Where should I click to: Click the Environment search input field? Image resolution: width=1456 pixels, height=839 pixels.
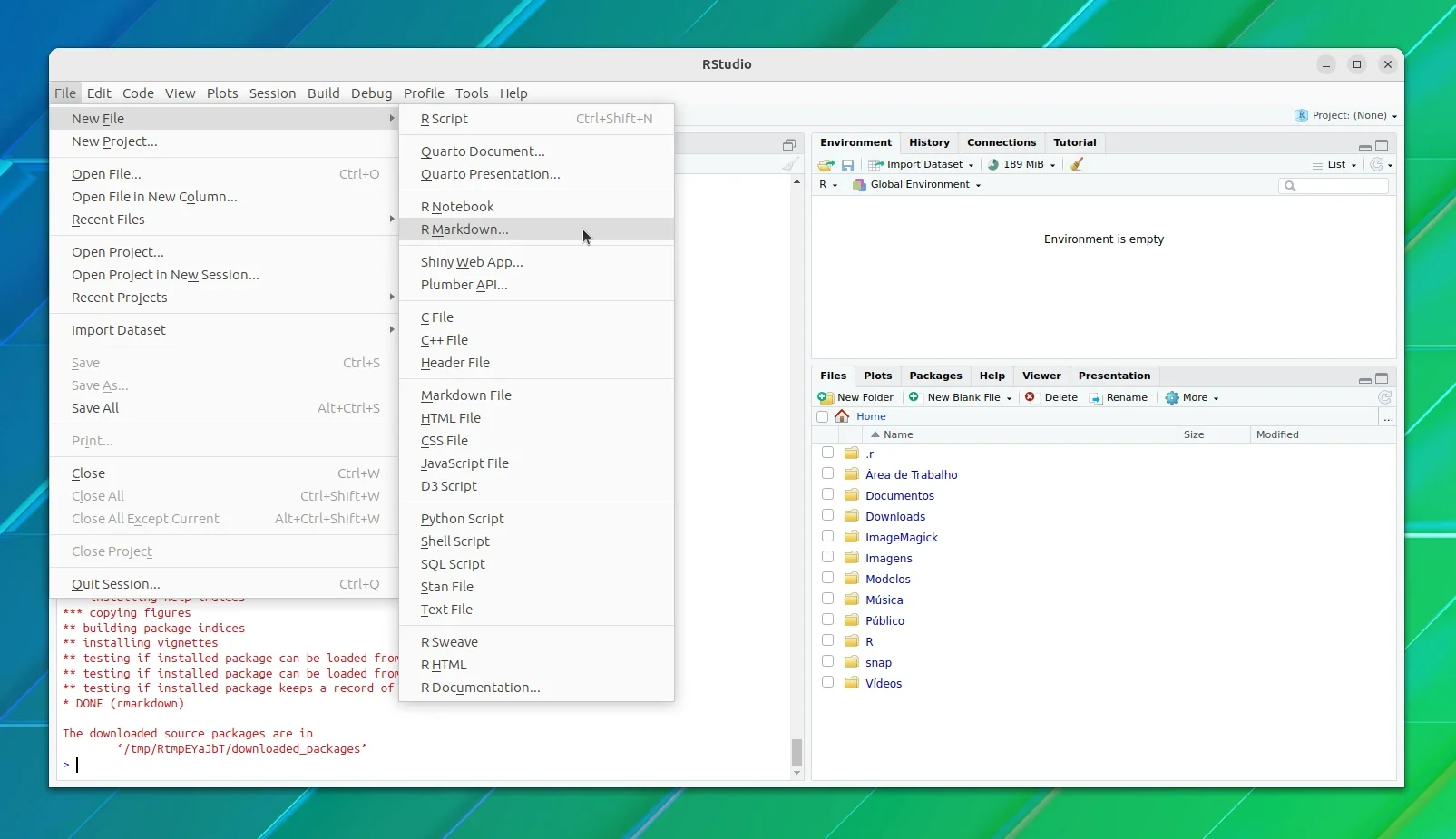coord(1334,186)
